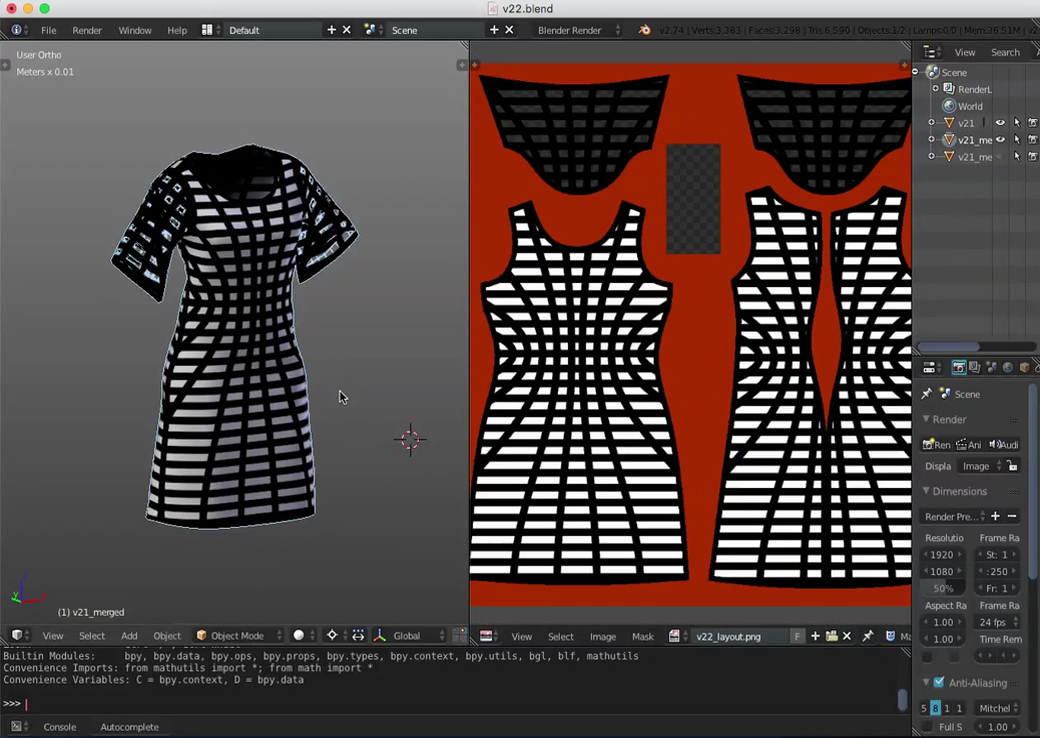Click the pin icon in UV editor header

coord(868,636)
